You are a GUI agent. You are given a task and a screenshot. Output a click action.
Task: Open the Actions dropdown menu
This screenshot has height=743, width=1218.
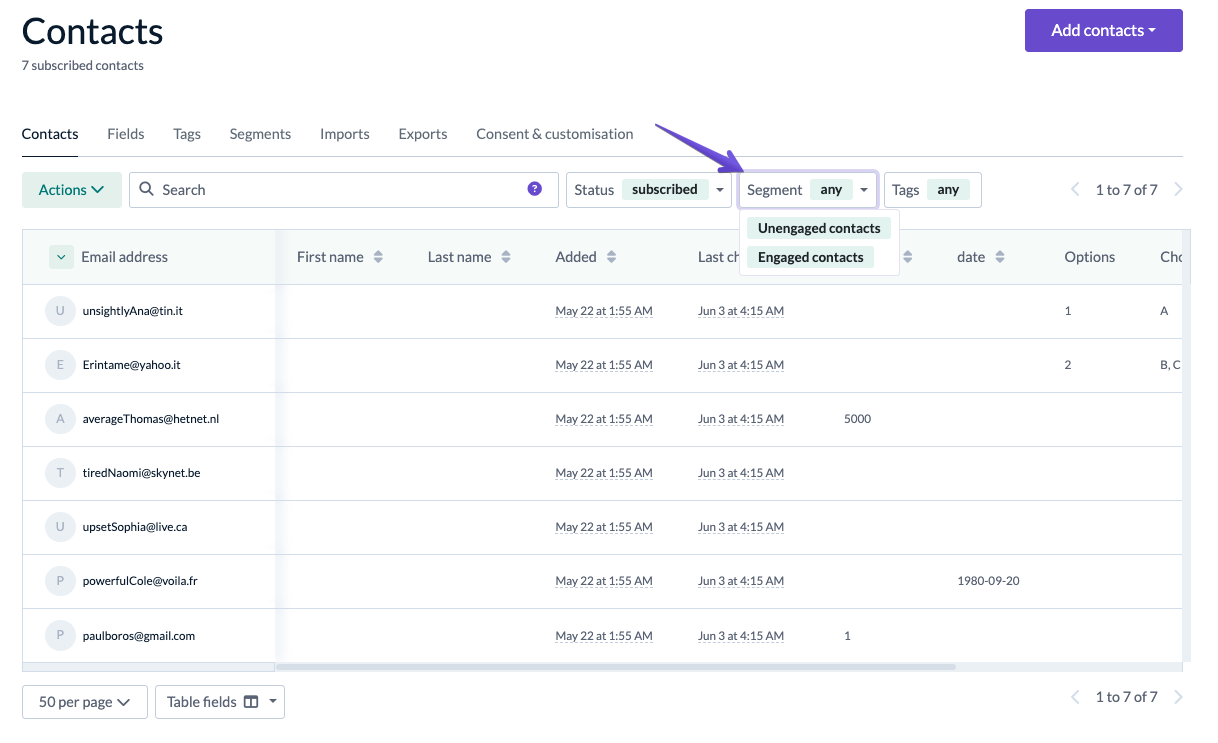(72, 190)
